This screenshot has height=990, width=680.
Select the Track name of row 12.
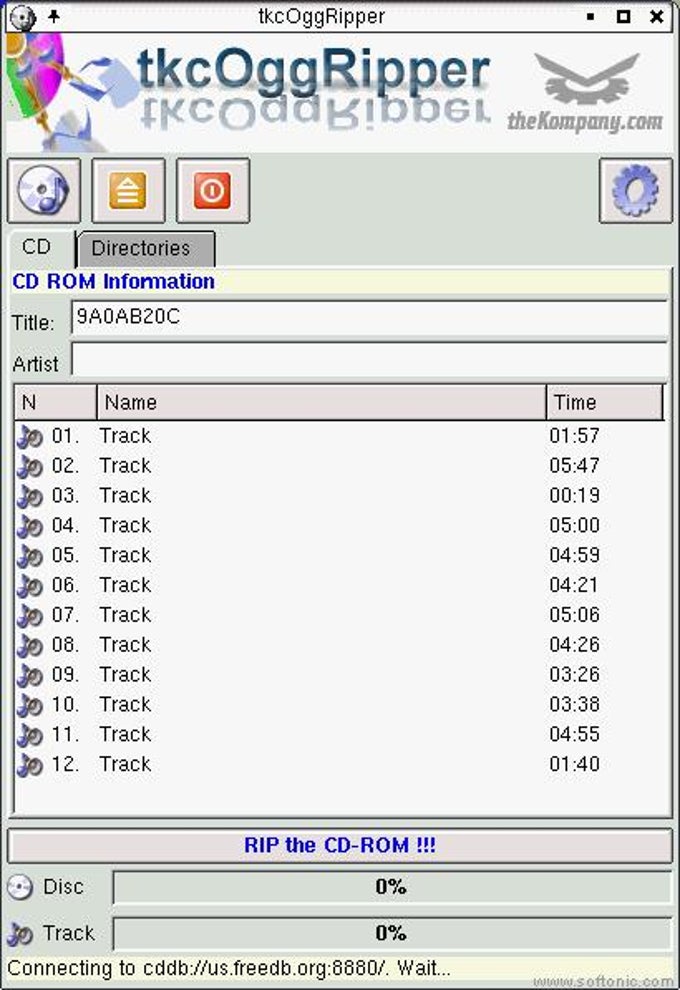coord(125,764)
